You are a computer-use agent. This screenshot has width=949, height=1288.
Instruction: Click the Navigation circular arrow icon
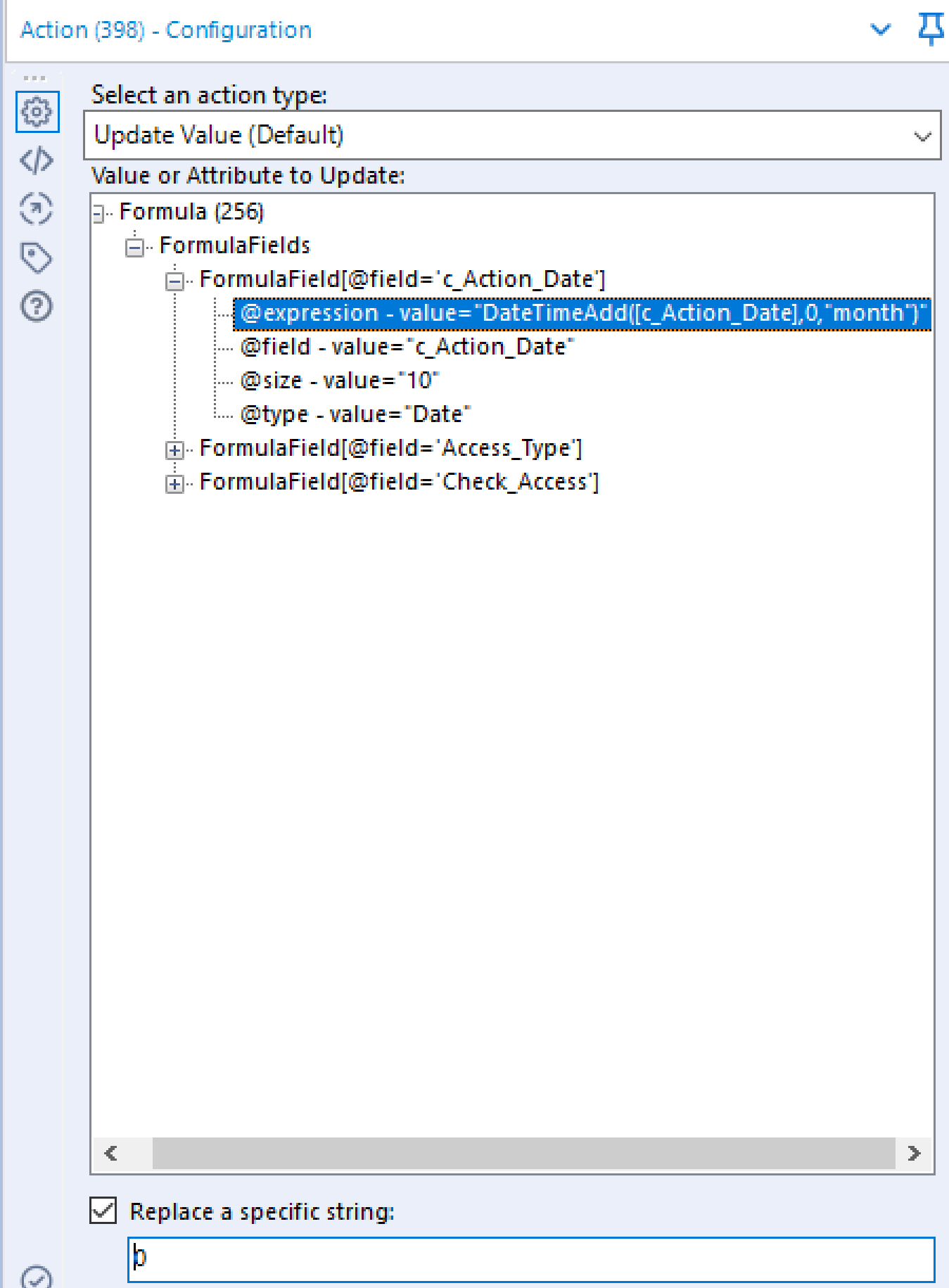tap(37, 209)
